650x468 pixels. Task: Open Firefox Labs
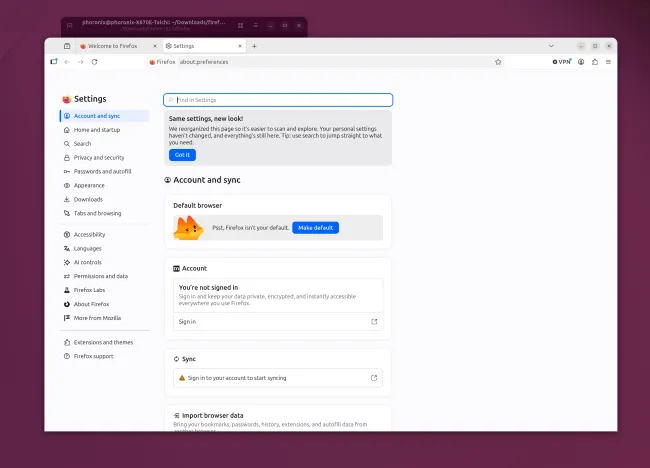point(104,290)
